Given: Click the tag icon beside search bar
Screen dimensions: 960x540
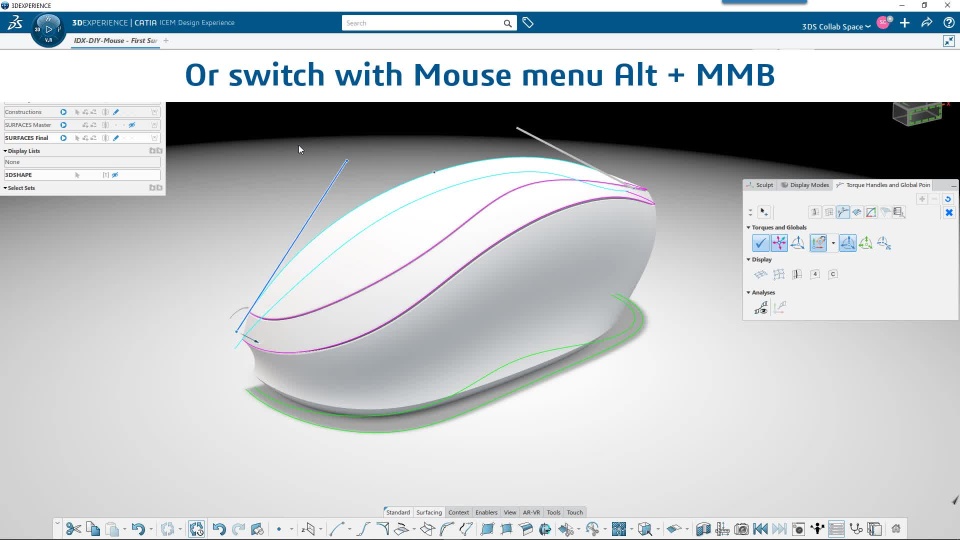Looking at the screenshot, I should coord(528,23).
